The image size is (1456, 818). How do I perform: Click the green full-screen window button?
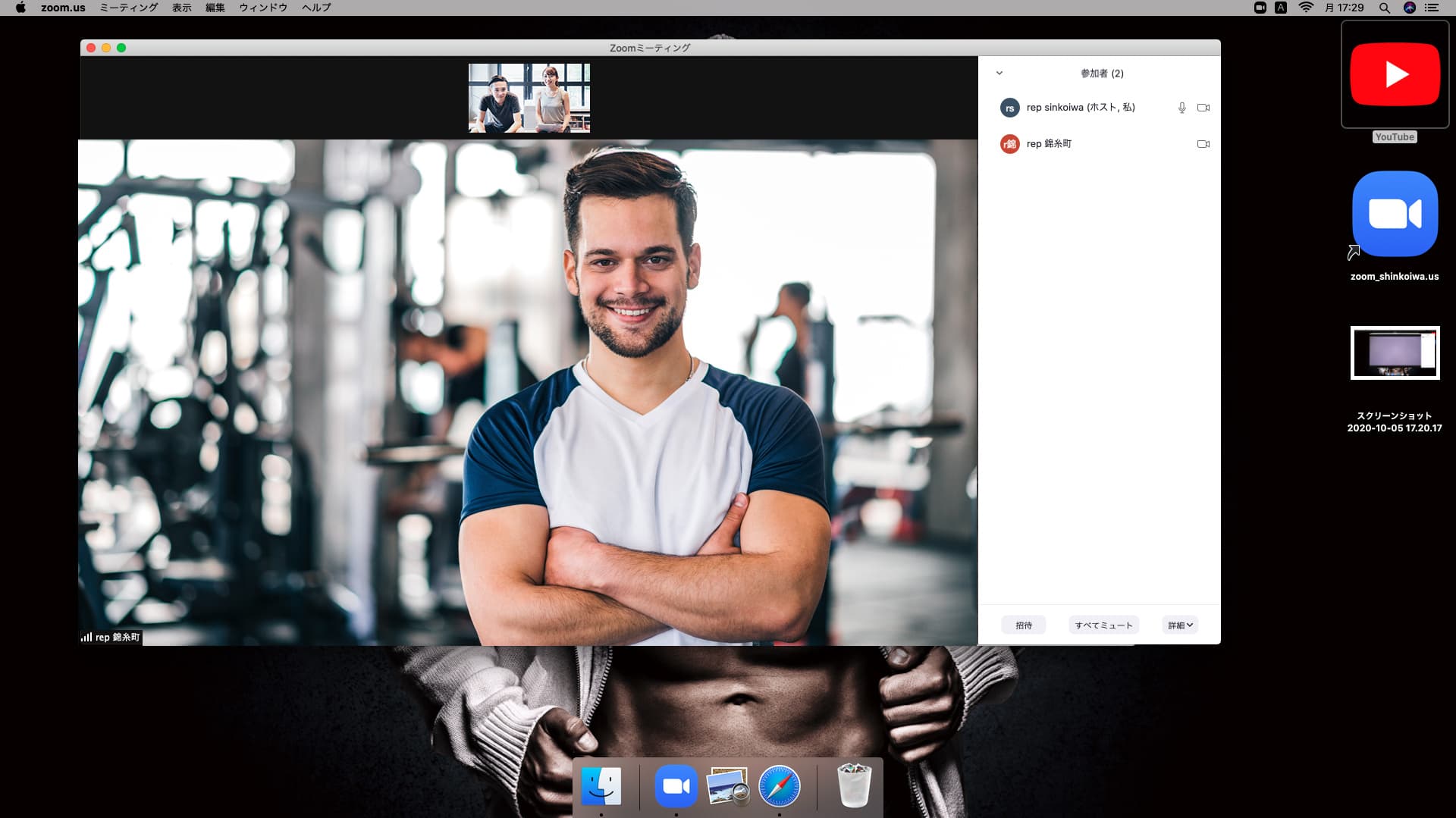121,48
